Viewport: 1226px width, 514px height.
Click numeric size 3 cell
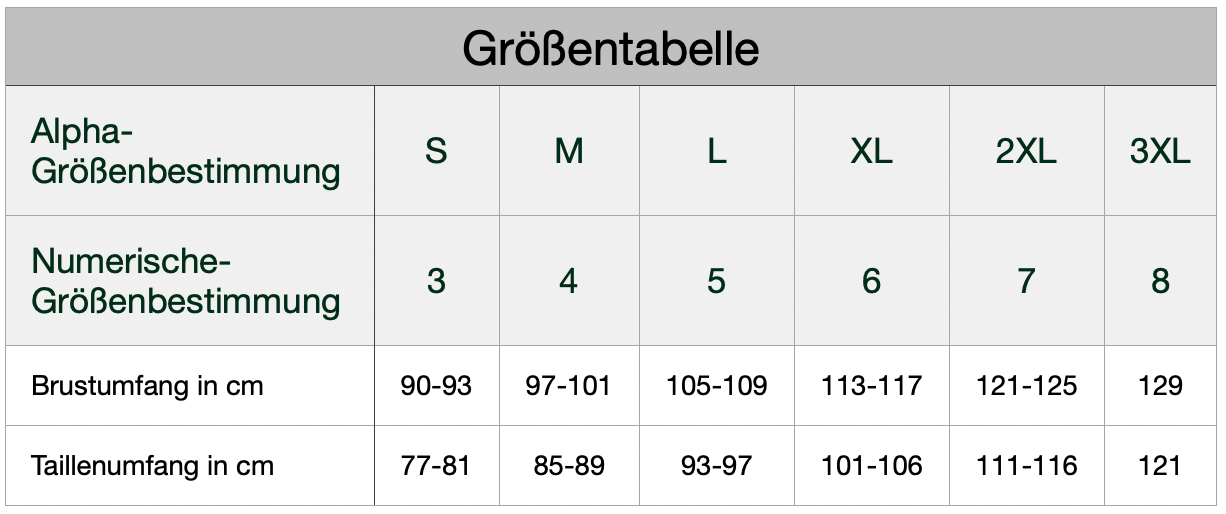coord(436,282)
